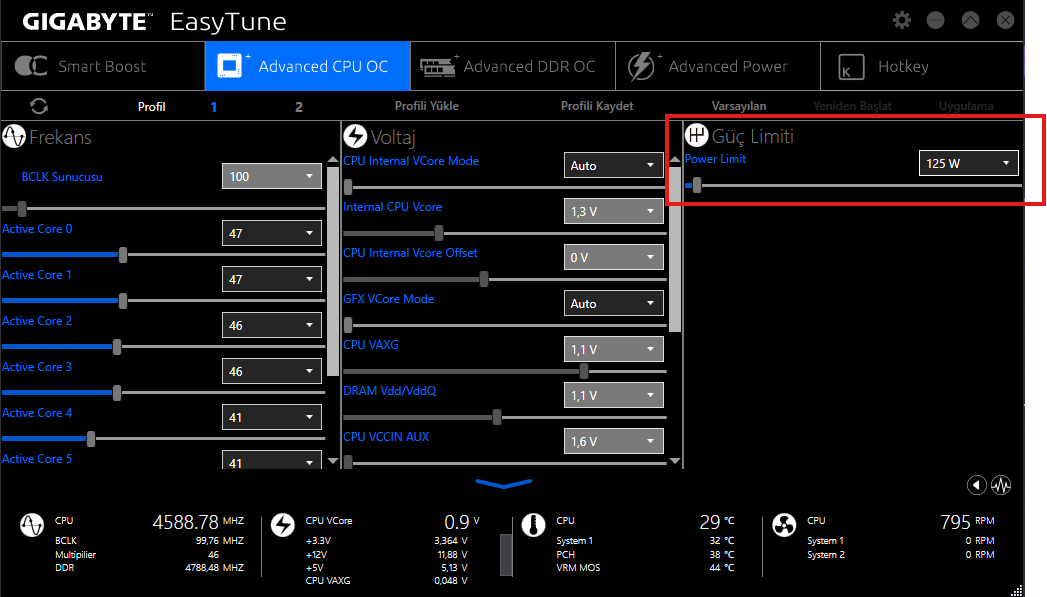The image size is (1047, 597).
Task: Click the Active Core 4 slider handle
Action: [x=91, y=439]
